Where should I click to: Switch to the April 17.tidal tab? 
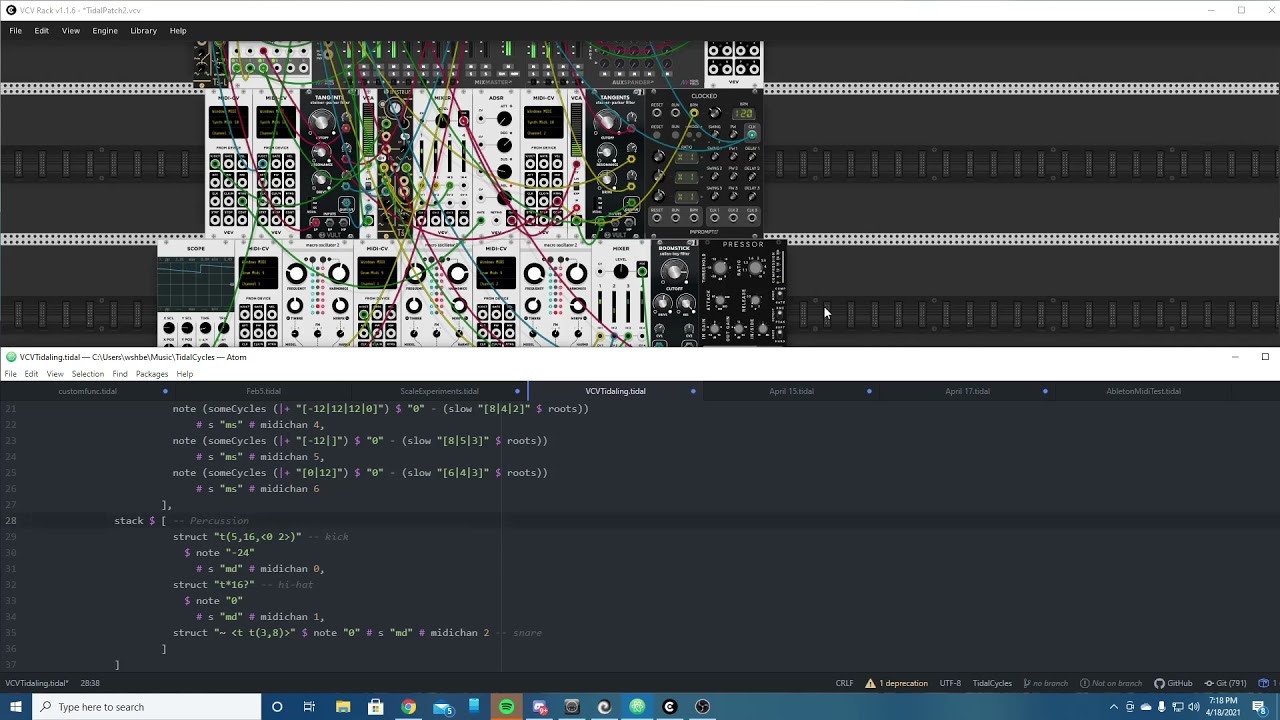tap(968, 391)
